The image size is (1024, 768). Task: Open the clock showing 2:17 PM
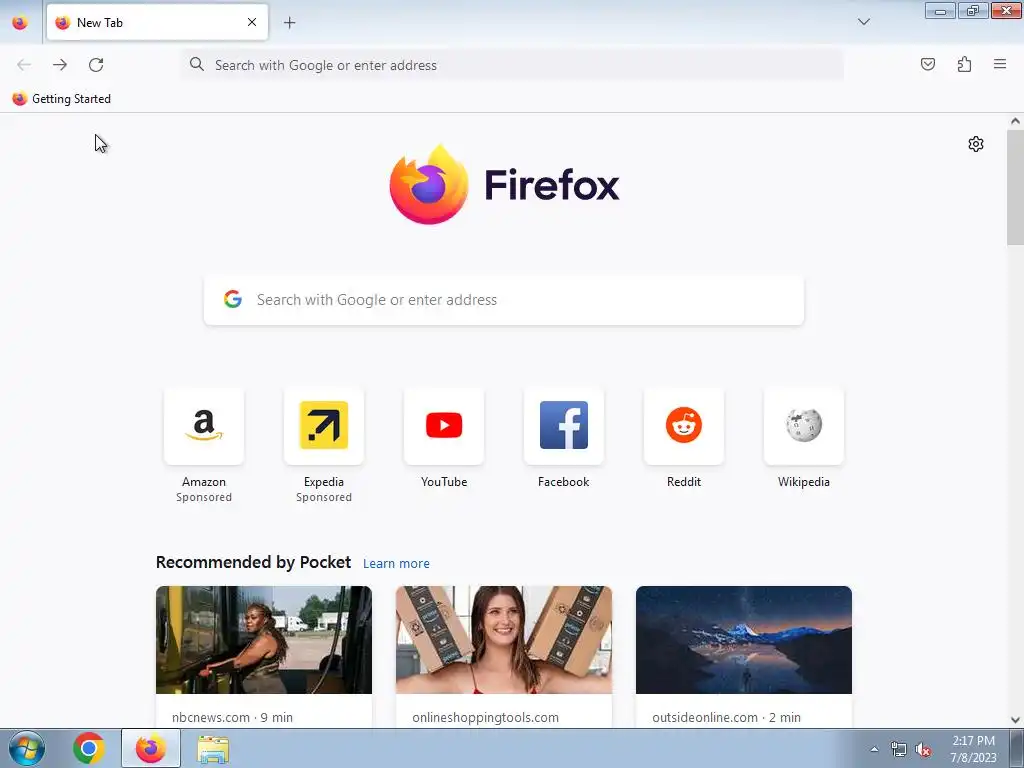pos(973,749)
